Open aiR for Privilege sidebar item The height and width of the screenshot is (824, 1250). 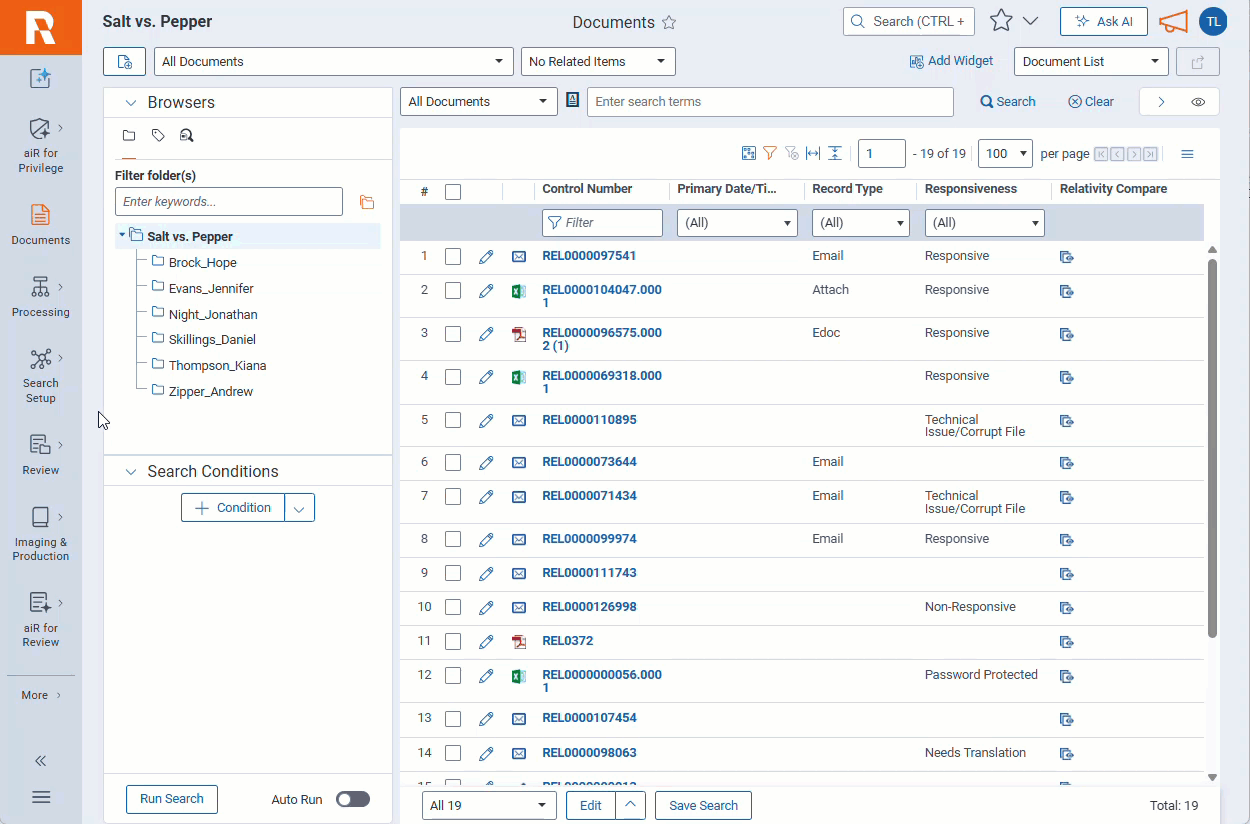[41, 145]
